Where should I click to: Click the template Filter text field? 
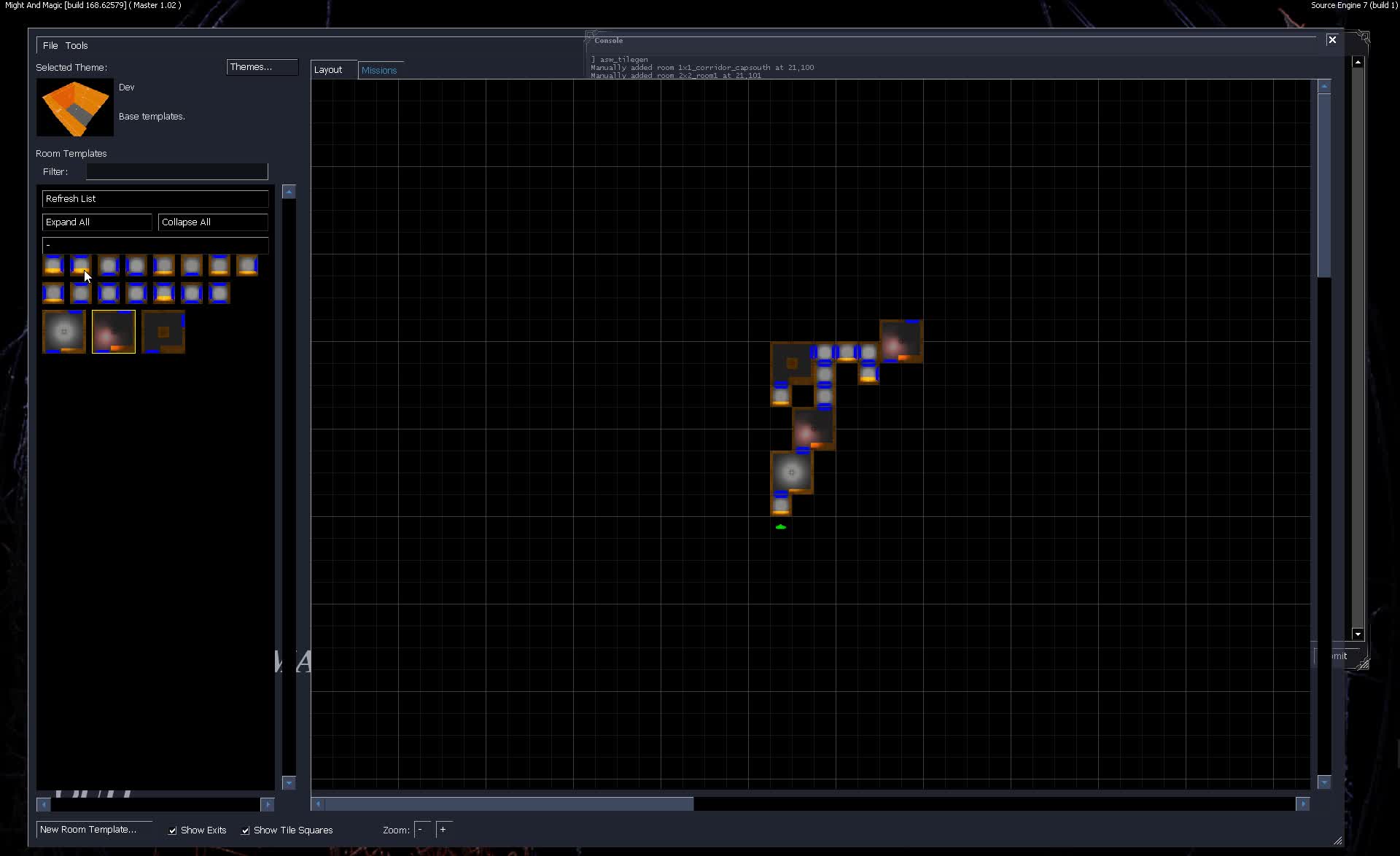click(x=176, y=171)
